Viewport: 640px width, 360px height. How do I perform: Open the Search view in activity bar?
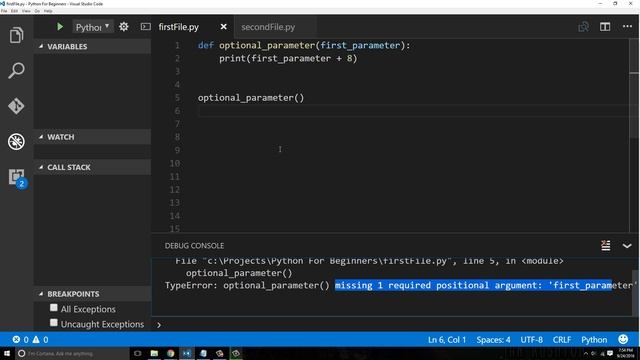16,71
